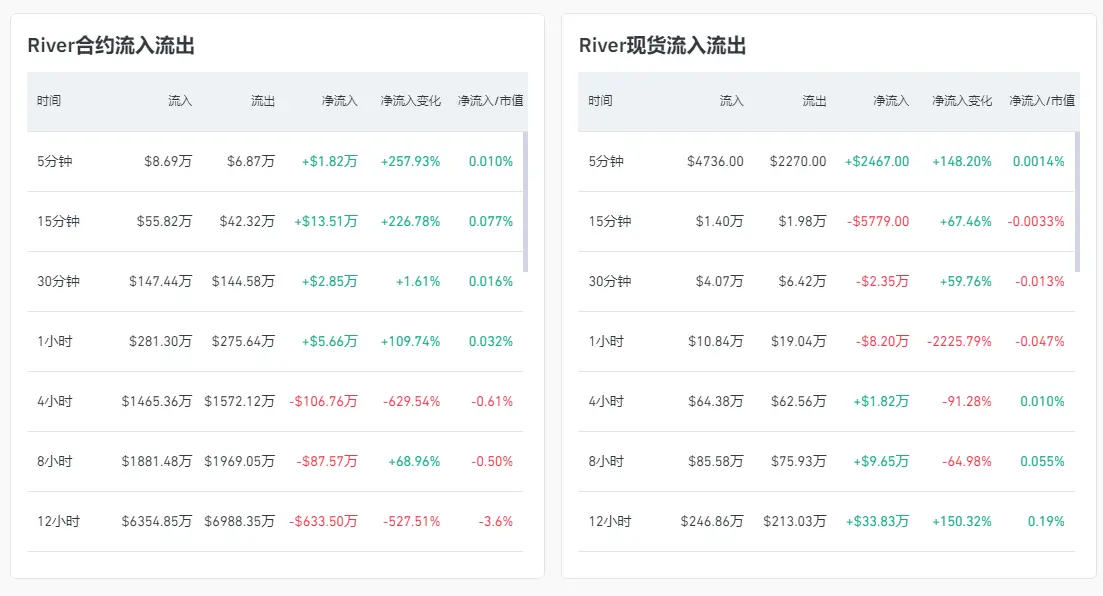Click the +109.74% change value
The width and height of the screenshot is (1103, 596).
click(411, 341)
